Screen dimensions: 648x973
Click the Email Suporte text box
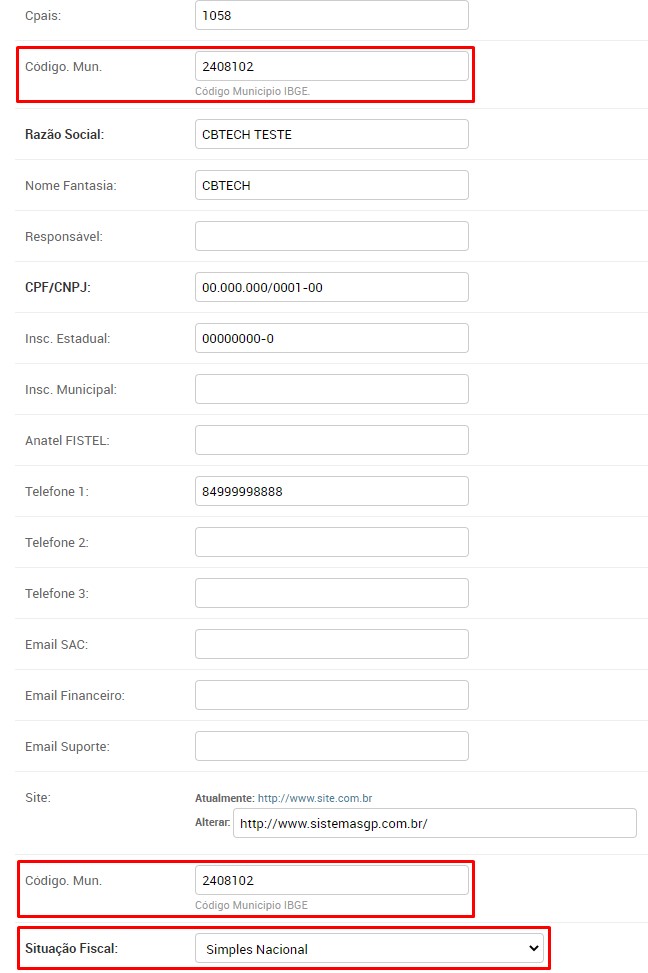pos(331,747)
